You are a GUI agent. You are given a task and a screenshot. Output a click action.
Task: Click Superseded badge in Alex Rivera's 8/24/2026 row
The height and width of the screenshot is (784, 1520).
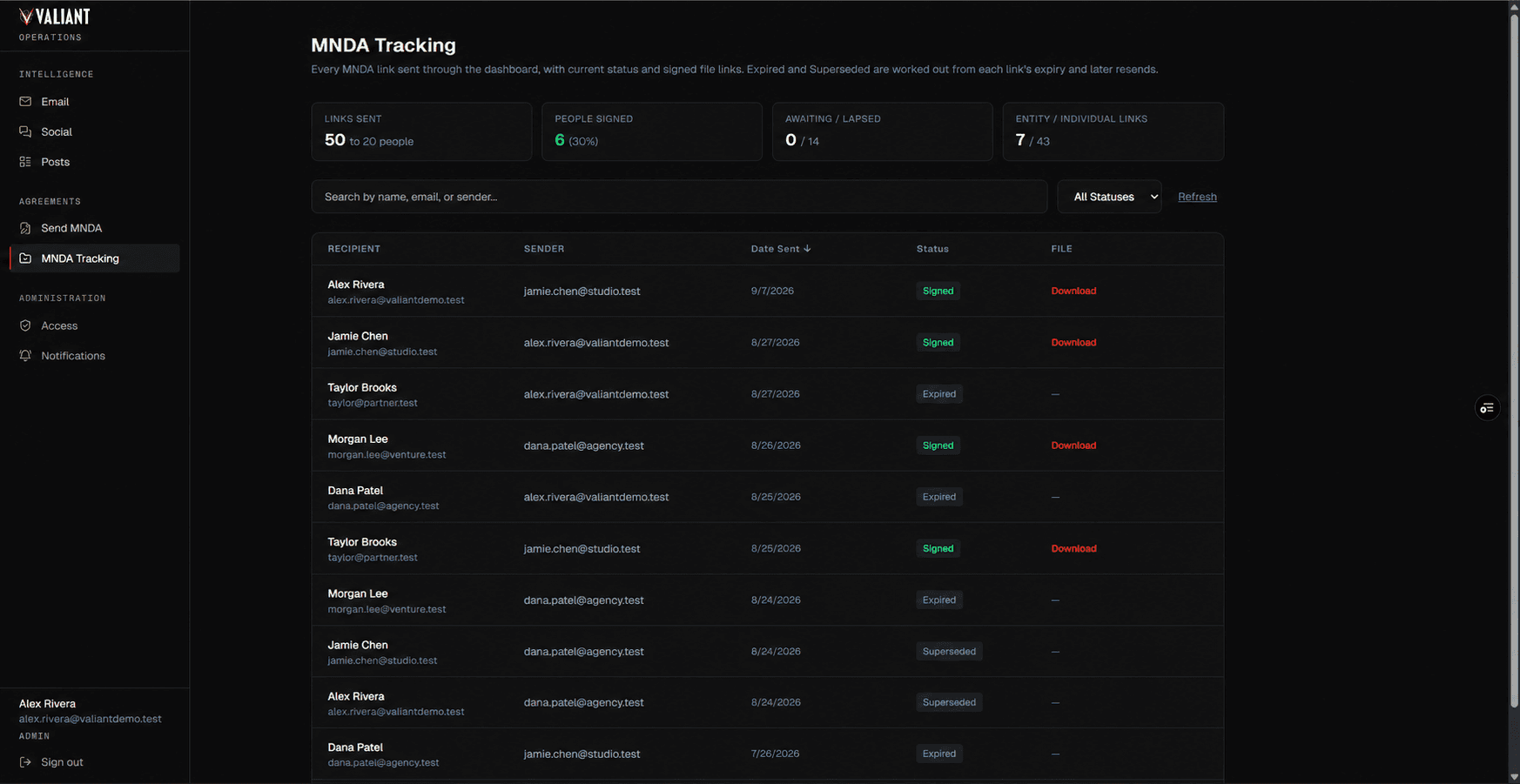click(949, 702)
